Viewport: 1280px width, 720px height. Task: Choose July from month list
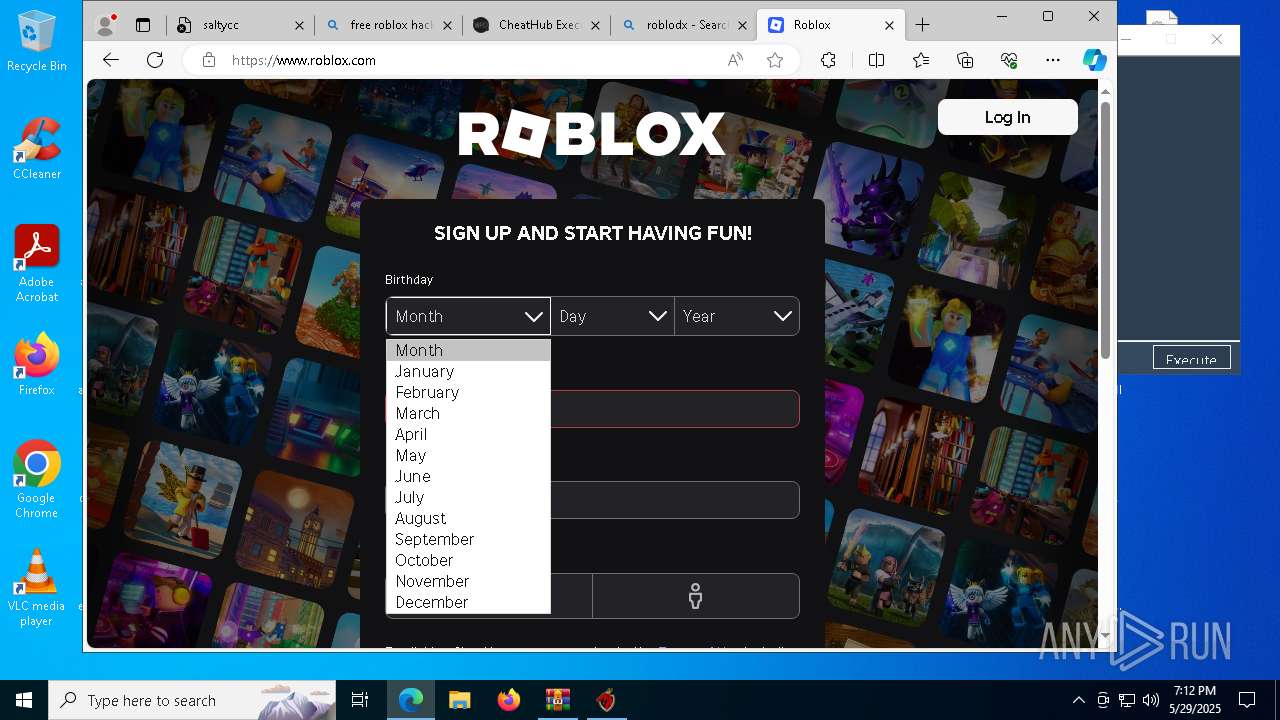pyautogui.click(x=468, y=497)
